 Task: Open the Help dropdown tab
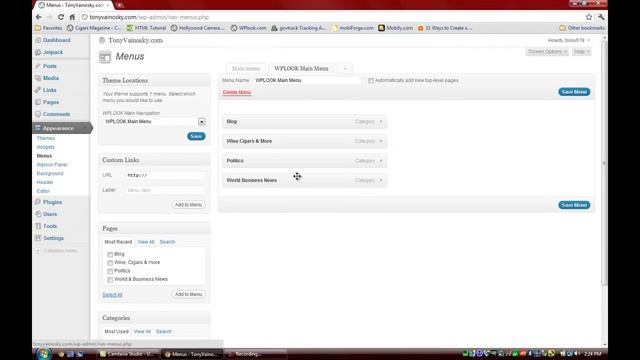tap(582, 52)
